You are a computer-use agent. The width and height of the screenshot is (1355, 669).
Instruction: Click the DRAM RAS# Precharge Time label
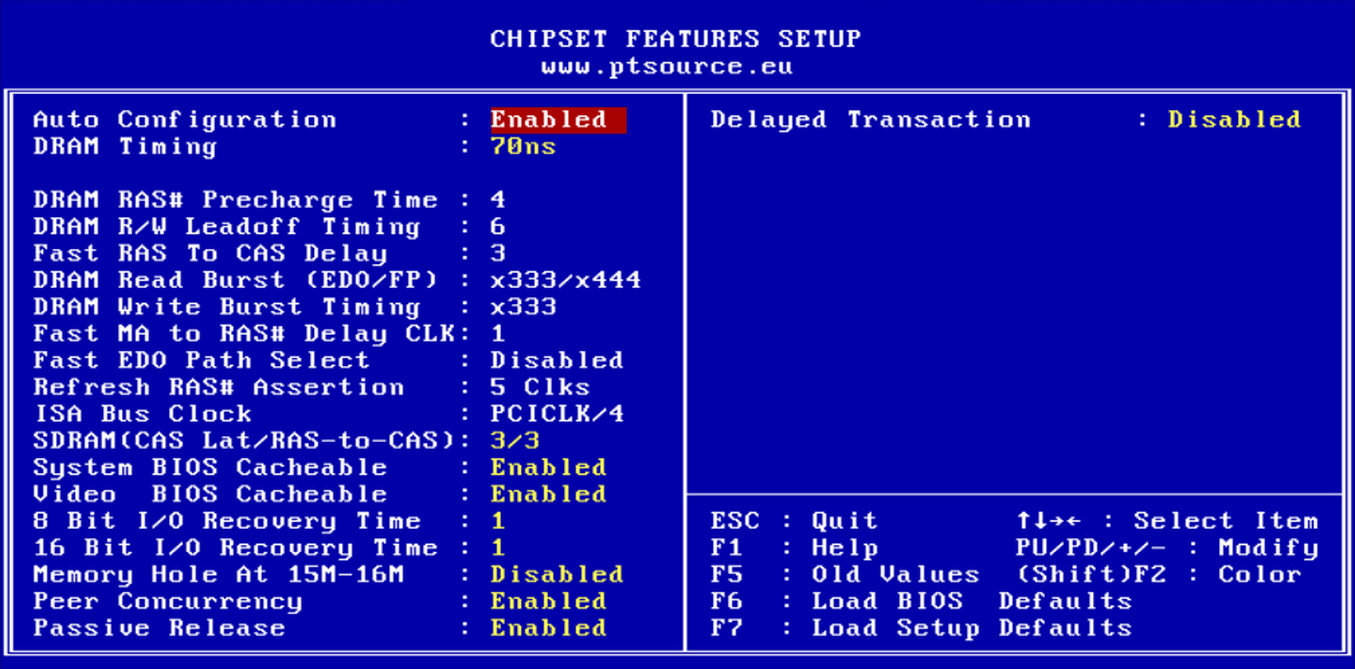click(235, 200)
